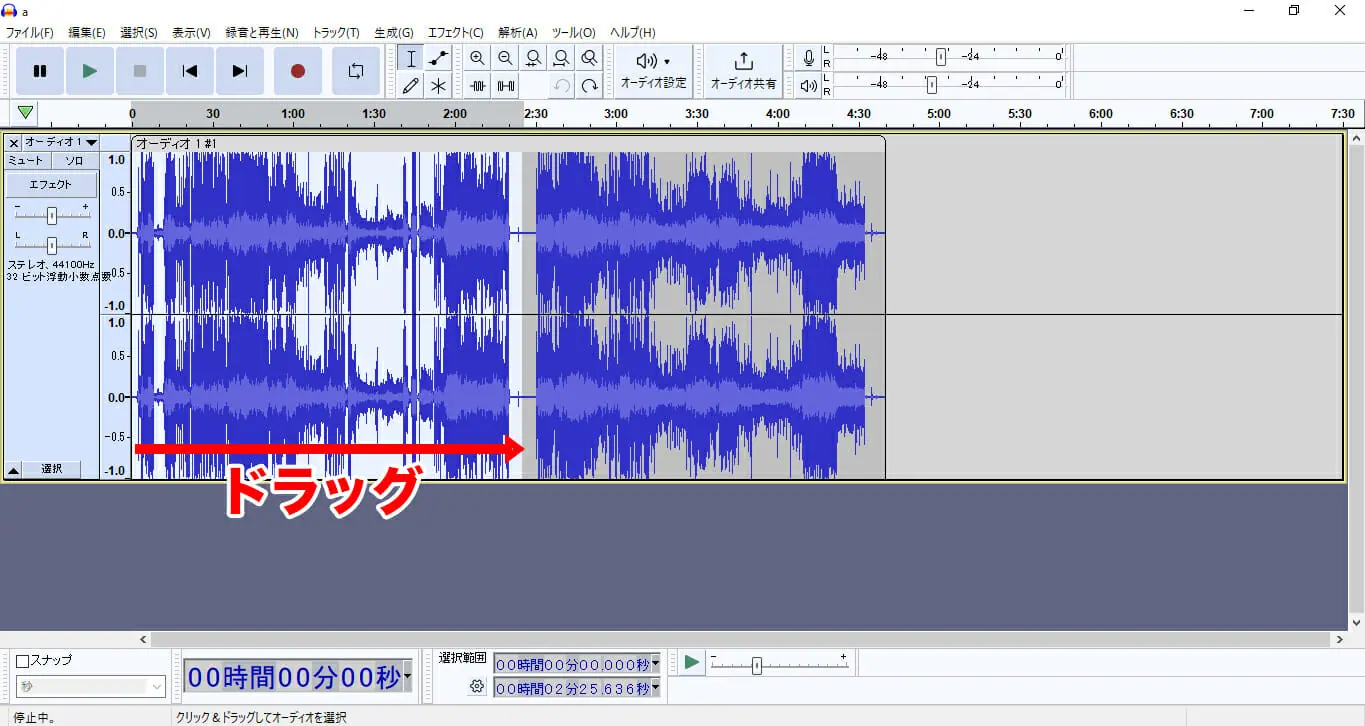Open the トラック(T) menu
This screenshot has height=726, width=1365.
pyautogui.click(x=336, y=32)
